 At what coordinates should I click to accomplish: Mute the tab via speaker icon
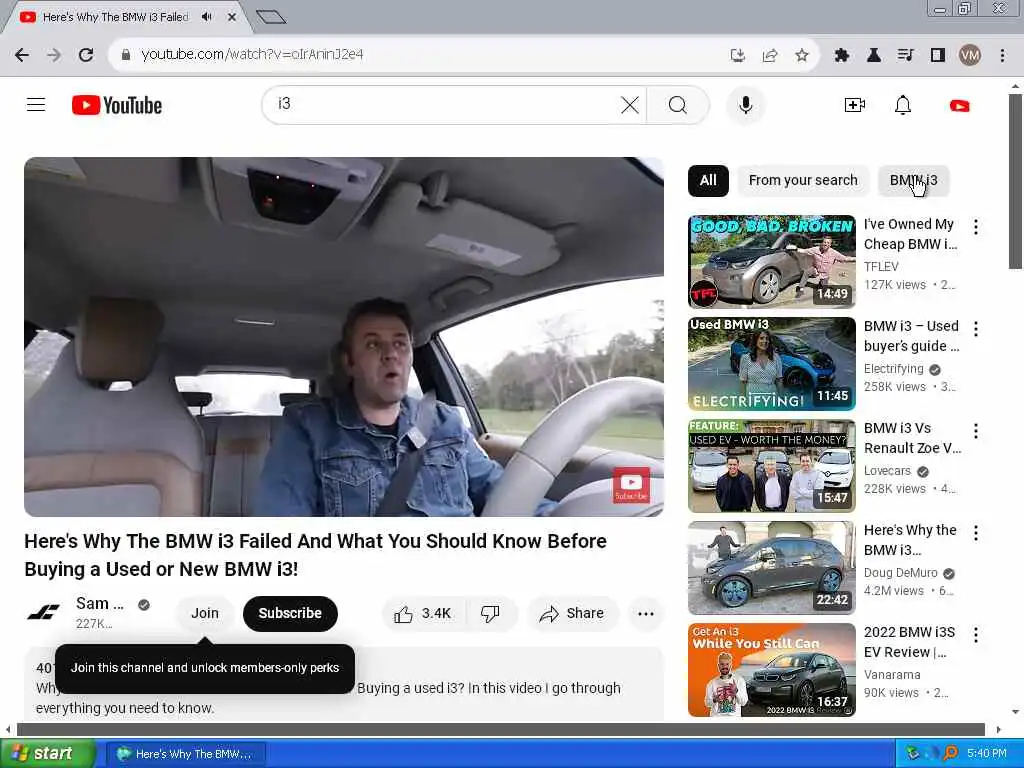pyautogui.click(x=207, y=17)
